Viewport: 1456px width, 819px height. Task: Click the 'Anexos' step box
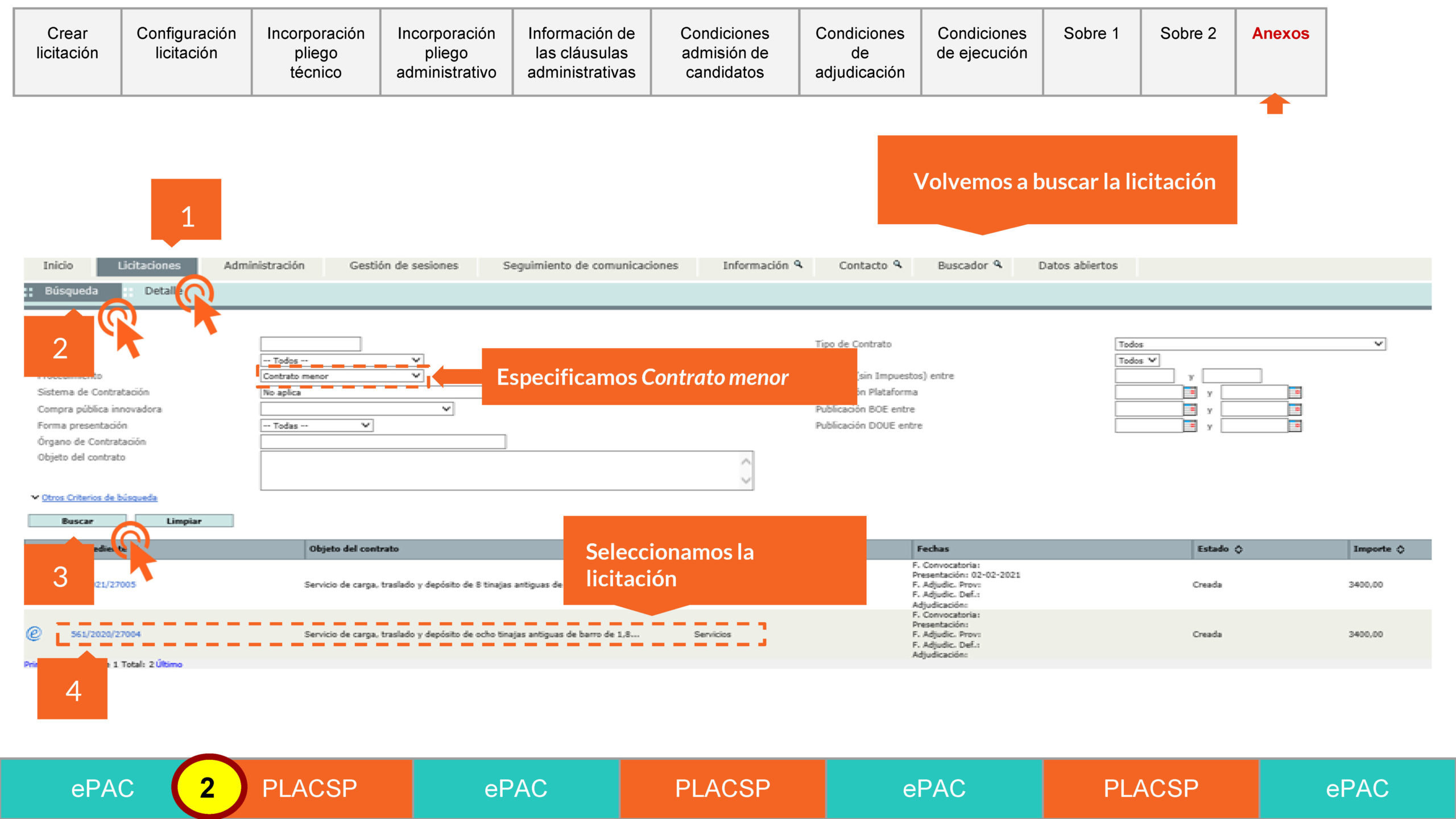[x=1281, y=52]
